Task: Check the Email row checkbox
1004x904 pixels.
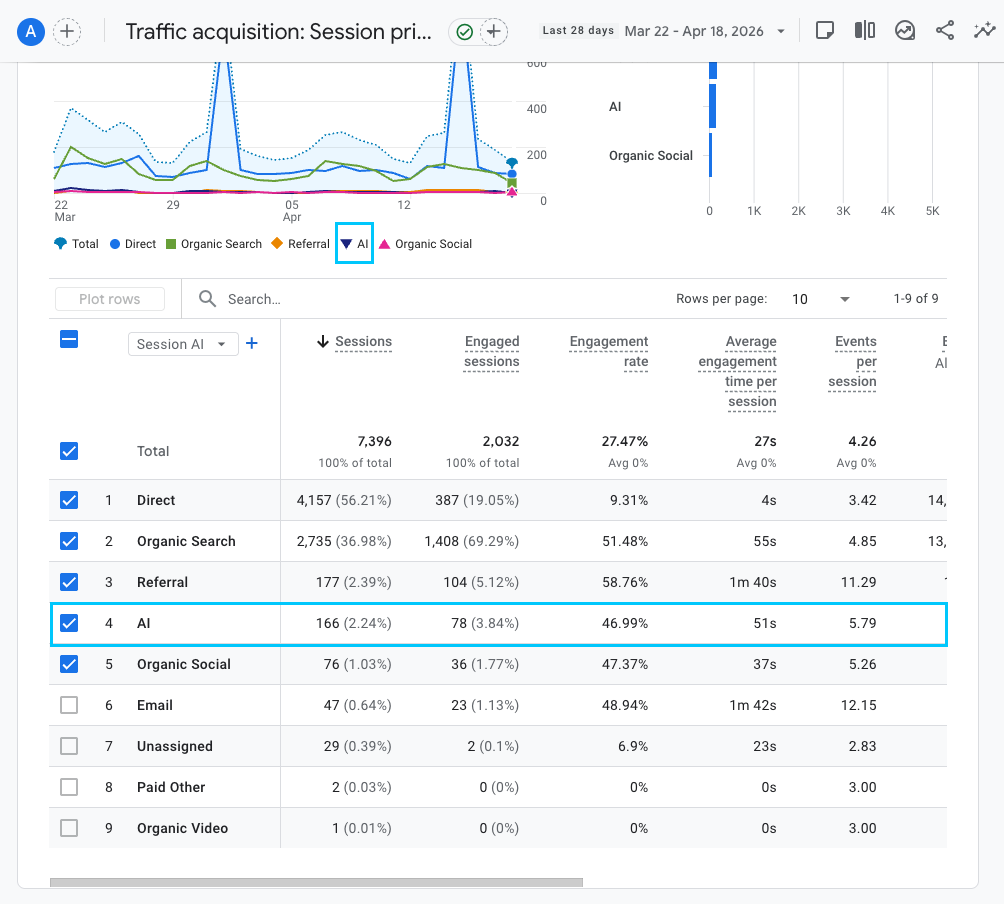Action: point(69,705)
